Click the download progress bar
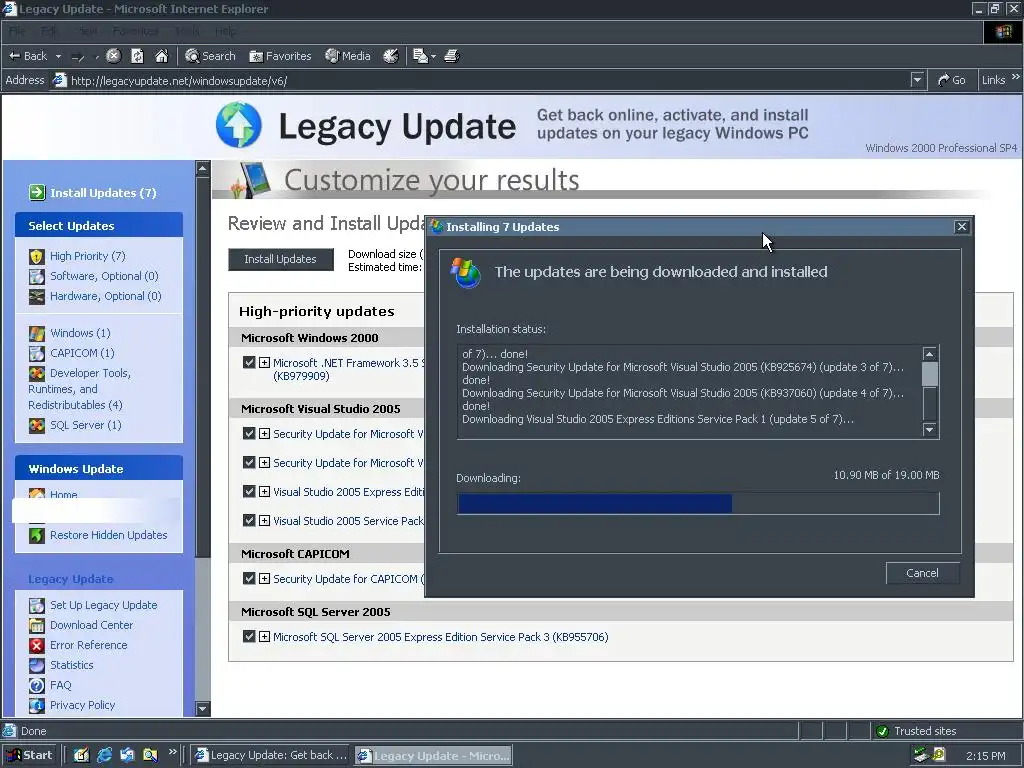Viewport: 1024px width, 768px height. tap(697, 504)
